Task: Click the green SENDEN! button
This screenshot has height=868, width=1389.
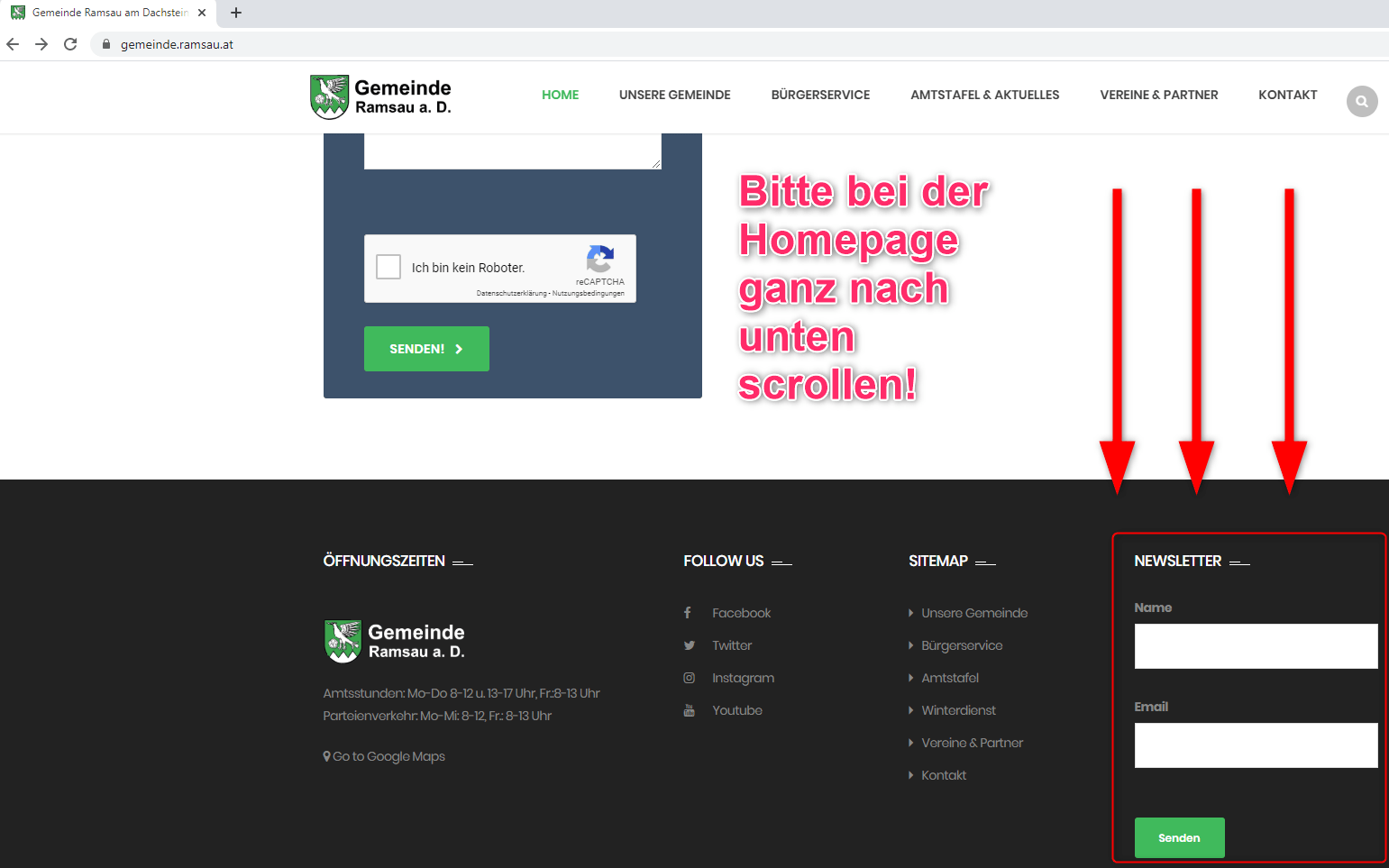Action: [426, 349]
